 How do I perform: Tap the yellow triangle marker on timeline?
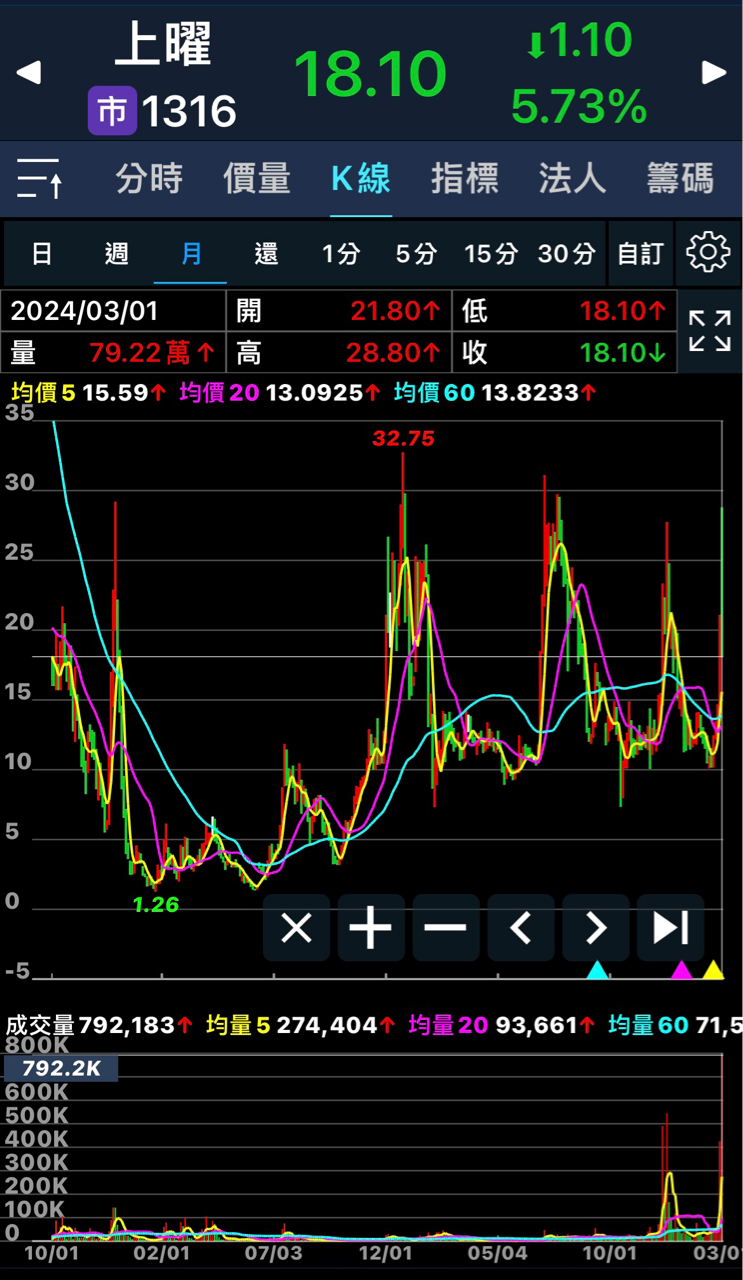pyautogui.click(x=713, y=970)
